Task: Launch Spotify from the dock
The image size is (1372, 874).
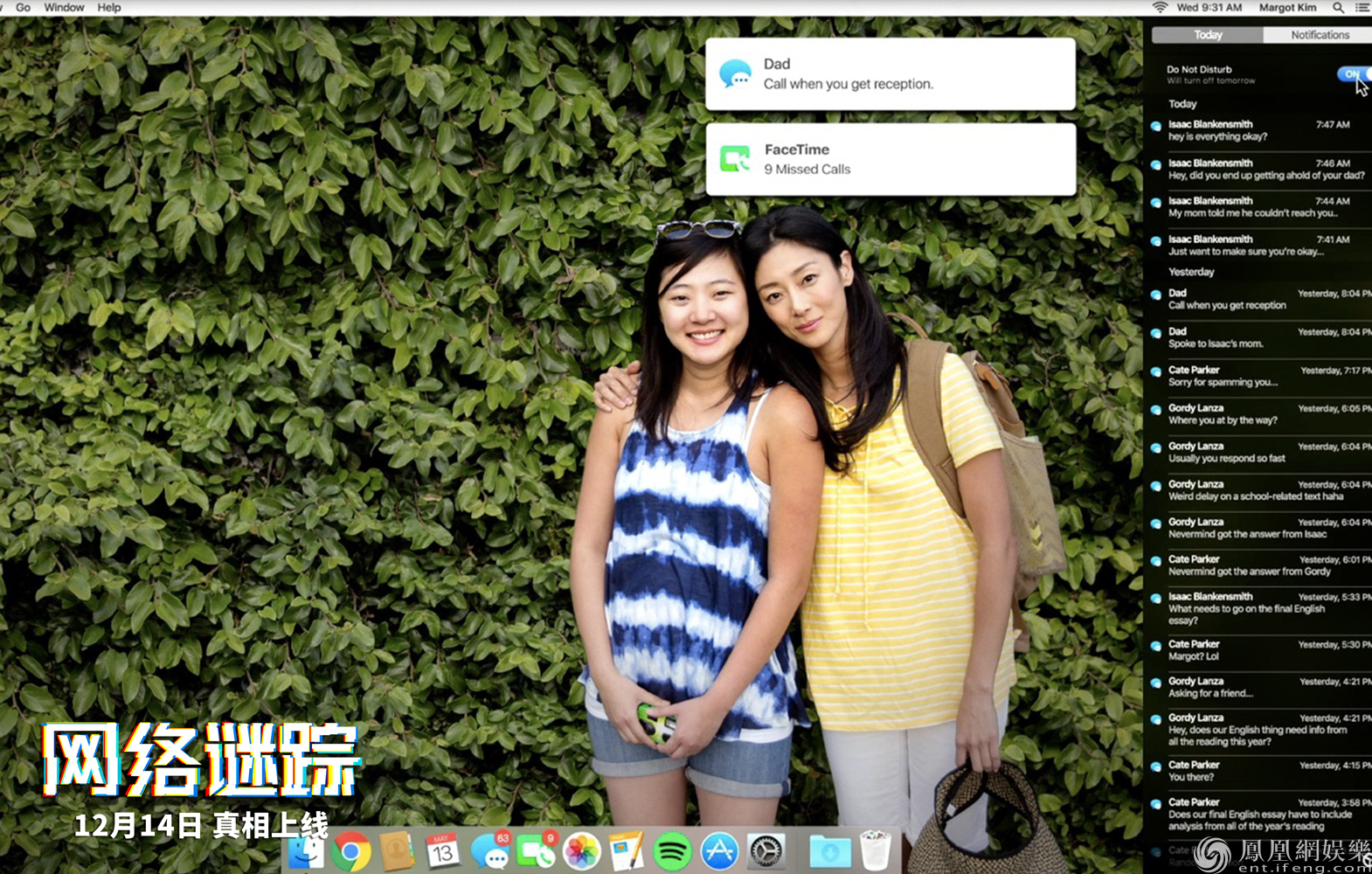Action: [x=672, y=851]
